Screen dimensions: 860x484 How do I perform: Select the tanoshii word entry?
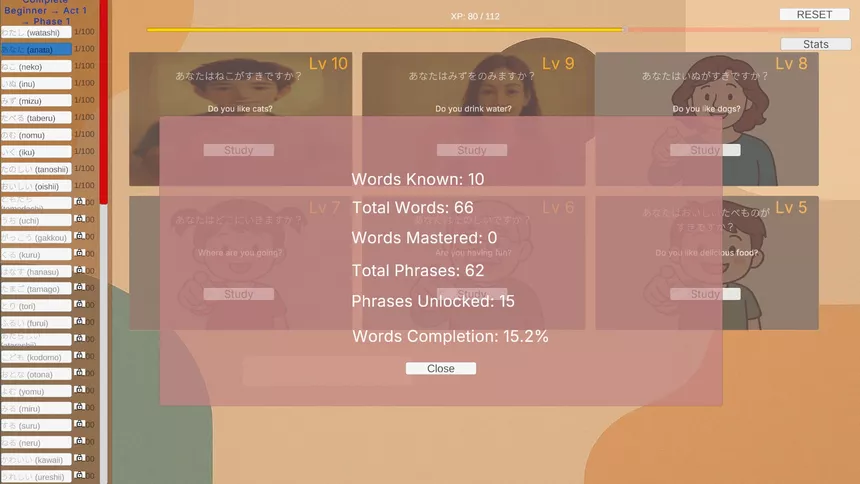point(36,169)
